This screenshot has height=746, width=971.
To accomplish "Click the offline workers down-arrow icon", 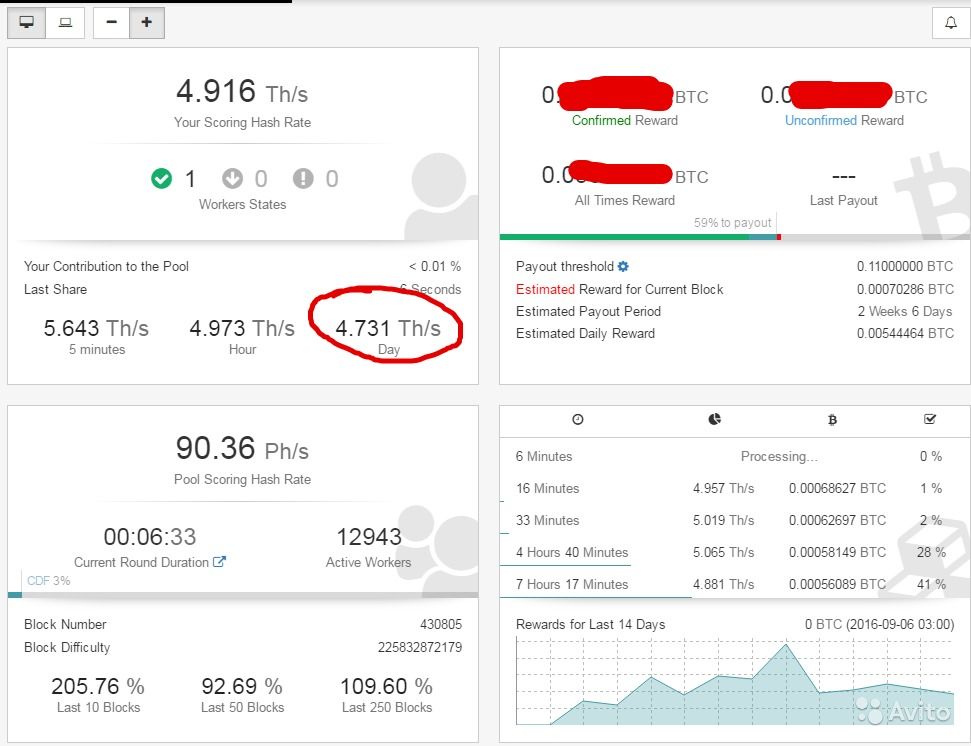I will pyautogui.click(x=232, y=178).
